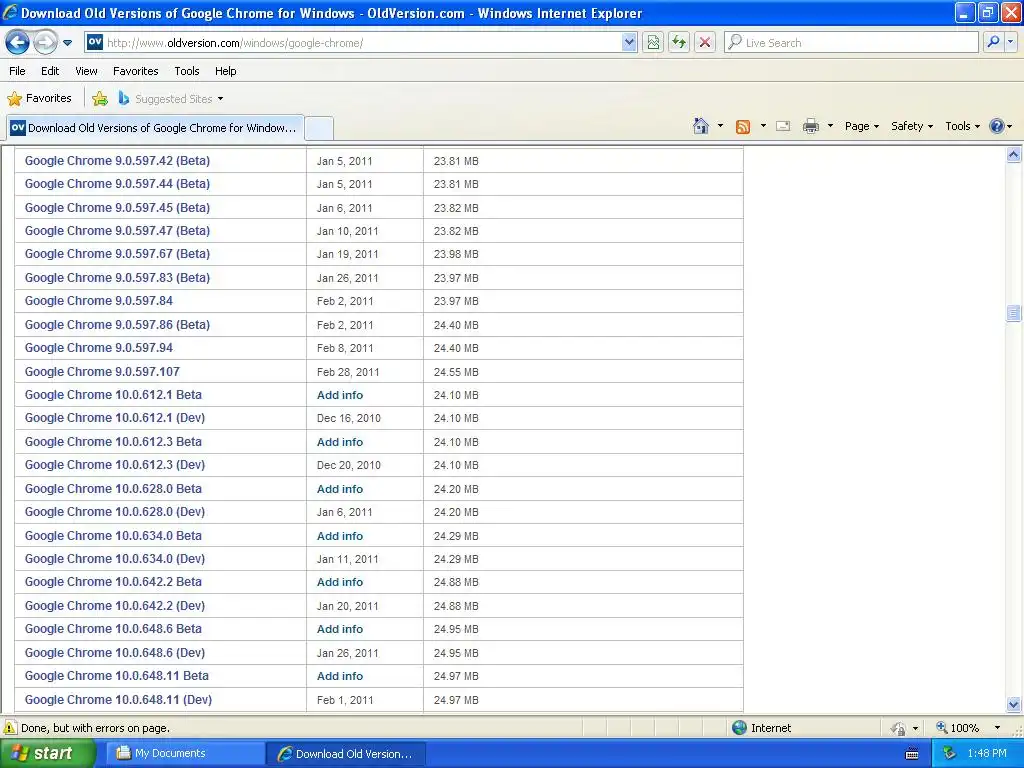Viewport: 1024px width, 768px height.
Task: Open a new blank tab
Action: click(x=319, y=129)
